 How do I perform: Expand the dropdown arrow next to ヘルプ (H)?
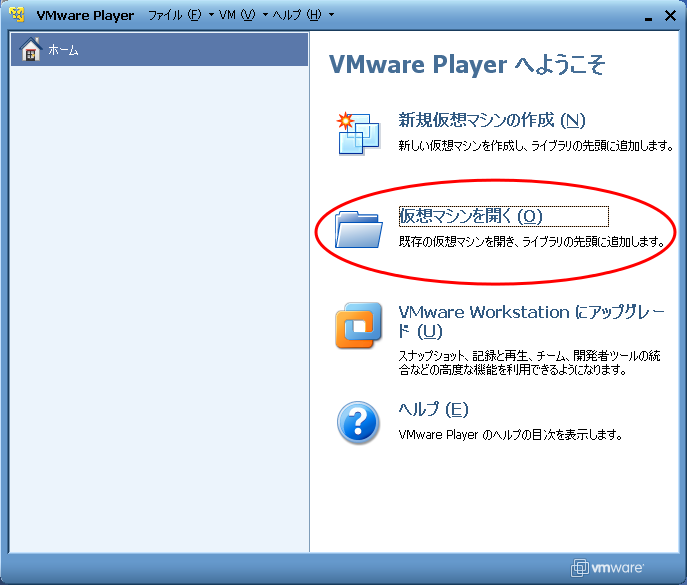[x=331, y=15]
